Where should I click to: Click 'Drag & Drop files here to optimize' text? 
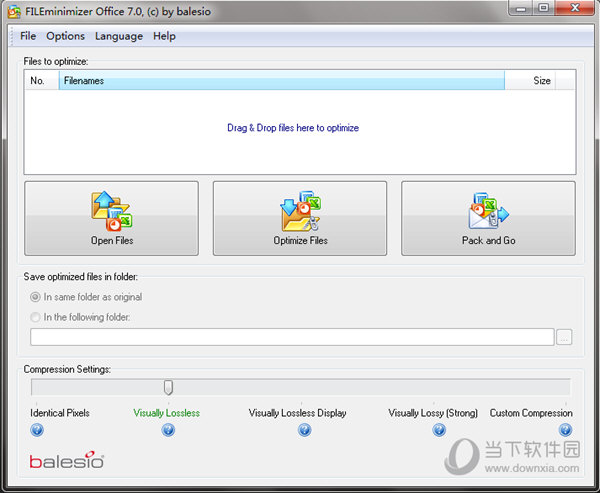pos(293,128)
